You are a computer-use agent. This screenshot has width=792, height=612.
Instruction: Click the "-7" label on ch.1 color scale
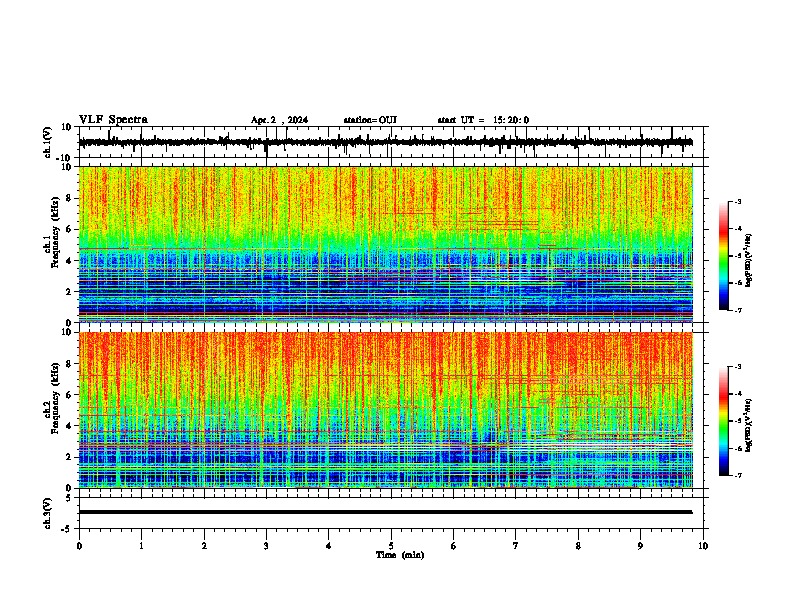point(737,310)
